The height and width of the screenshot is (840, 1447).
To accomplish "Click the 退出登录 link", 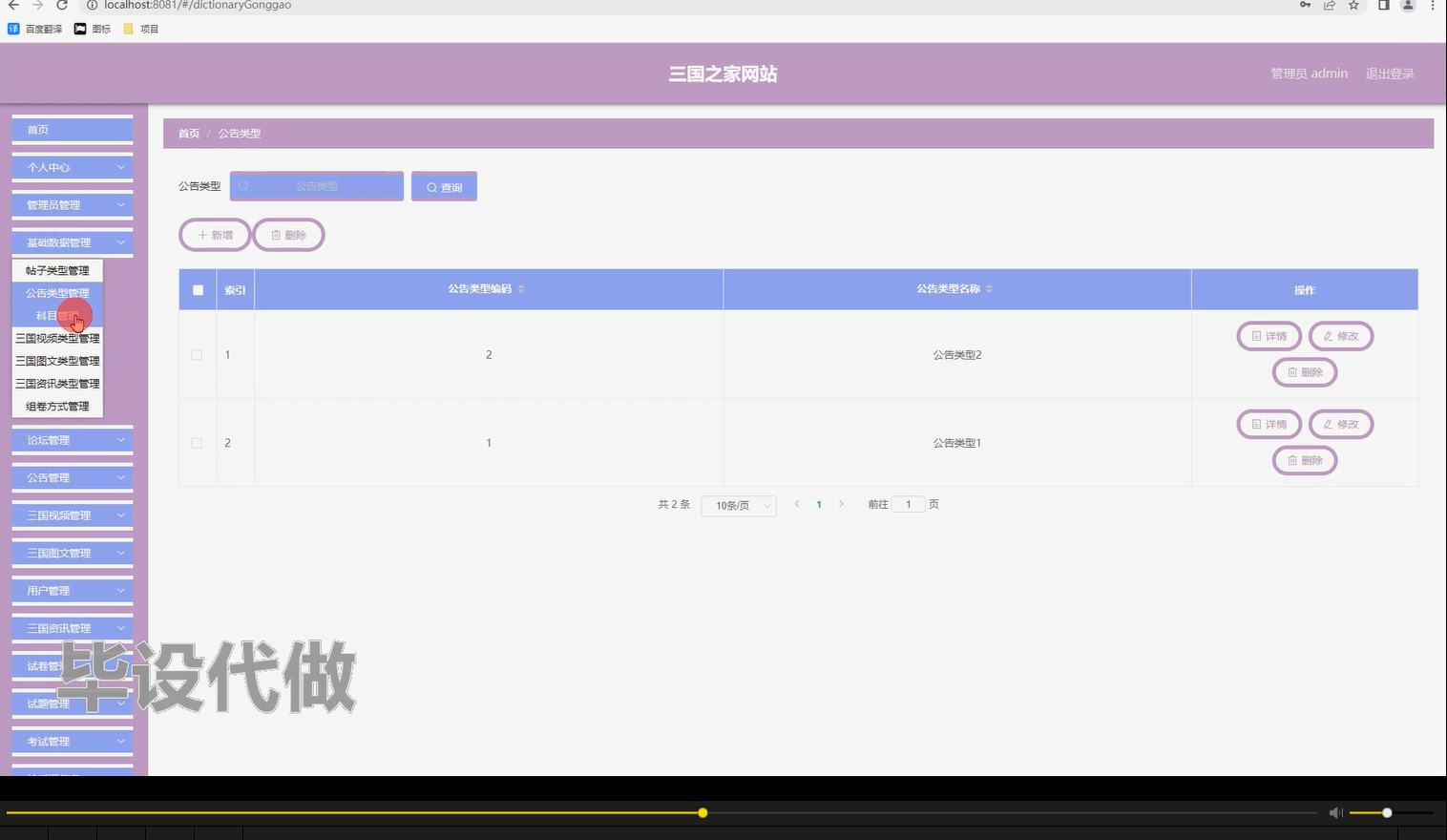I will click(1390, 73).
